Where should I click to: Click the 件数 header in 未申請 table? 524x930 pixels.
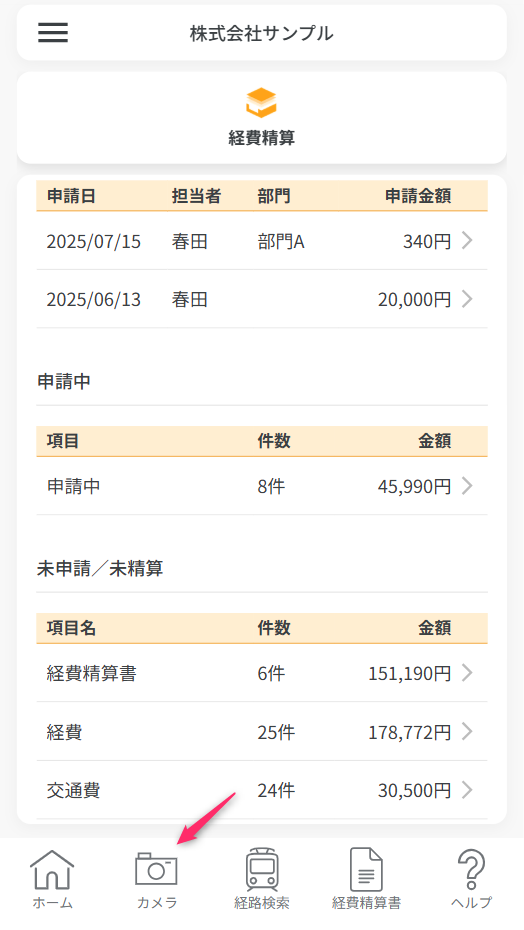click(x=274, y=628)
